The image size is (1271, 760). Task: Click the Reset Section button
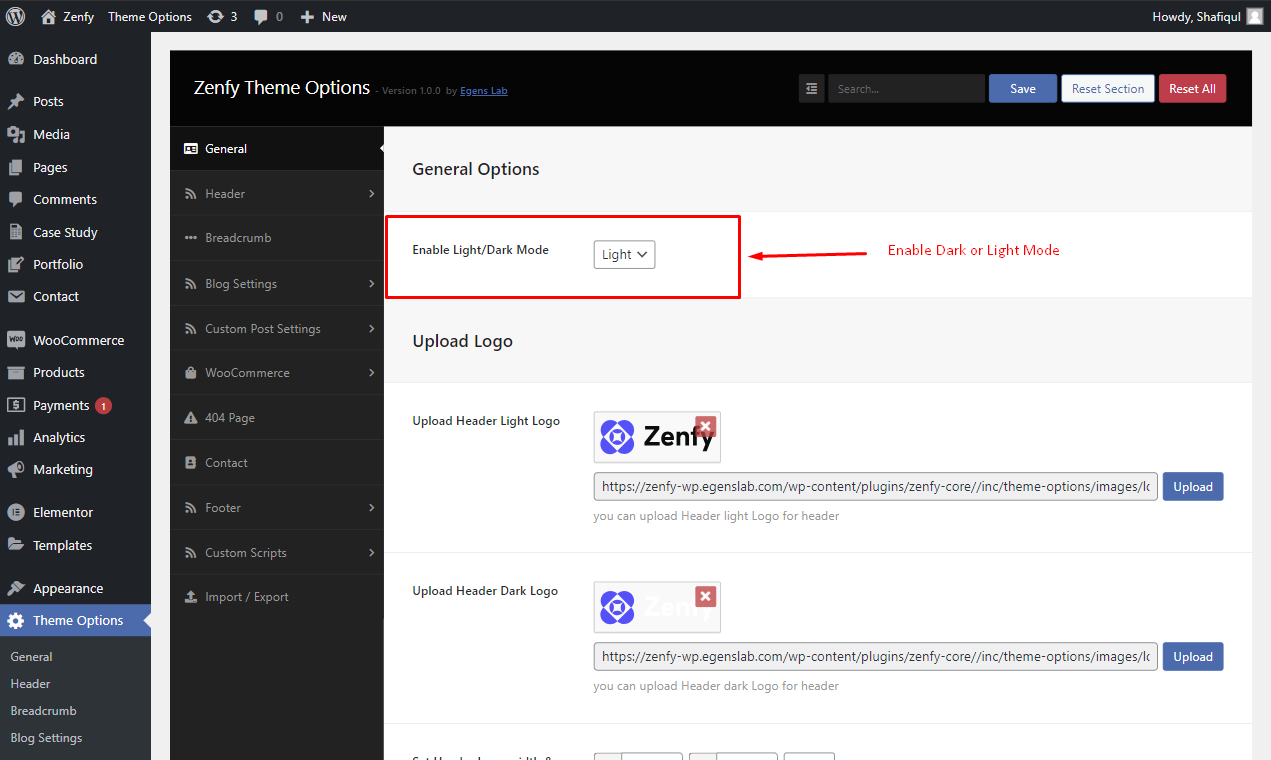(1108, 88)
